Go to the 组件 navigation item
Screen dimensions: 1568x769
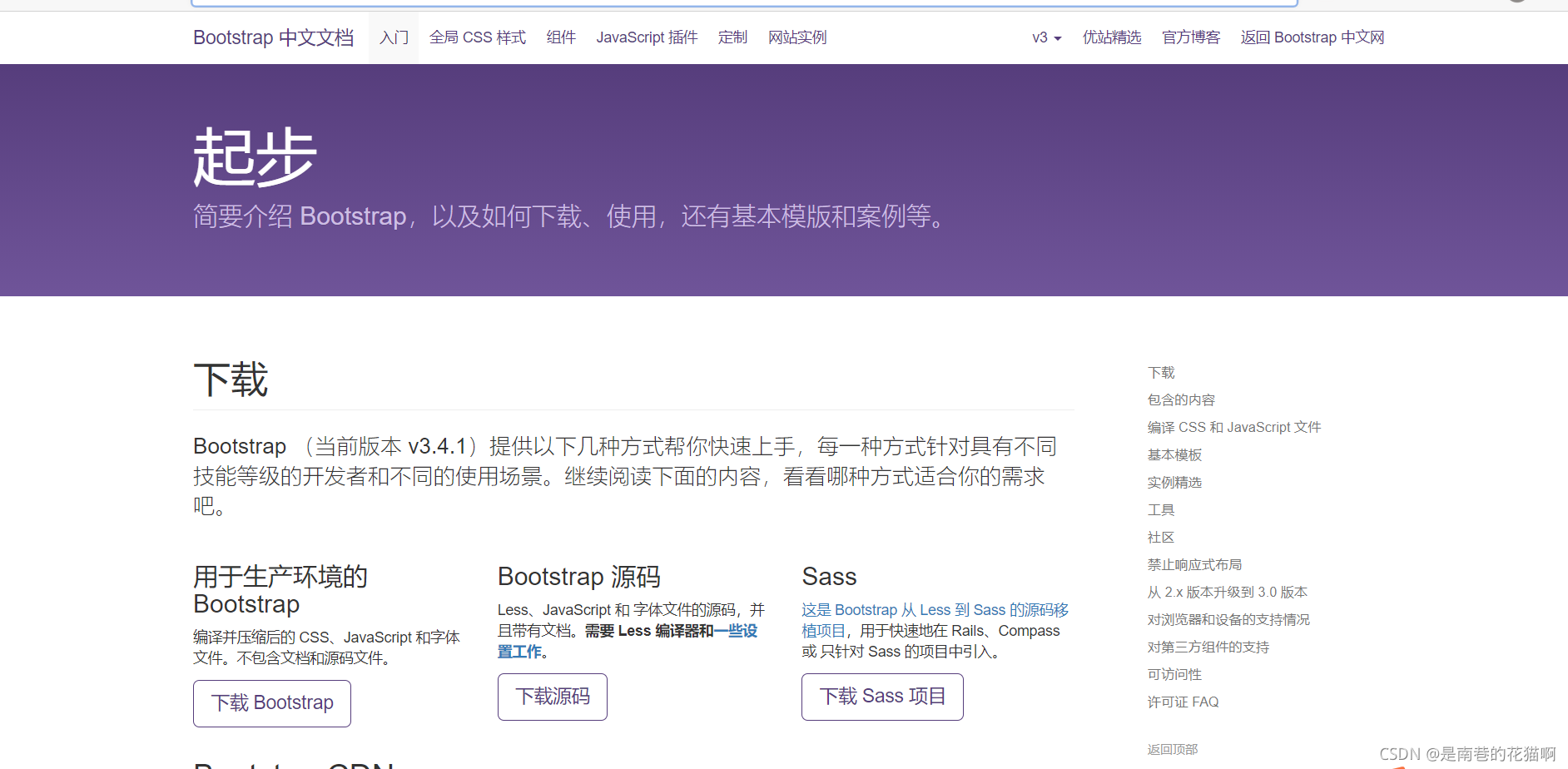click(x=561, y=37)
